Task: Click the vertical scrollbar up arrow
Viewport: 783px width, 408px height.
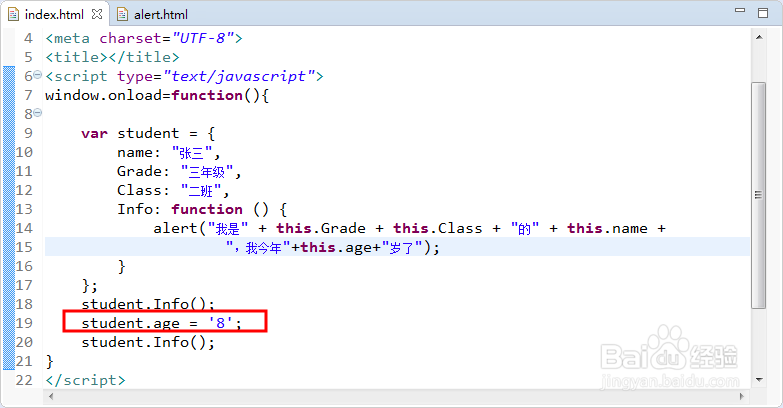Action: pyautogui.click(x=759, y=37)
